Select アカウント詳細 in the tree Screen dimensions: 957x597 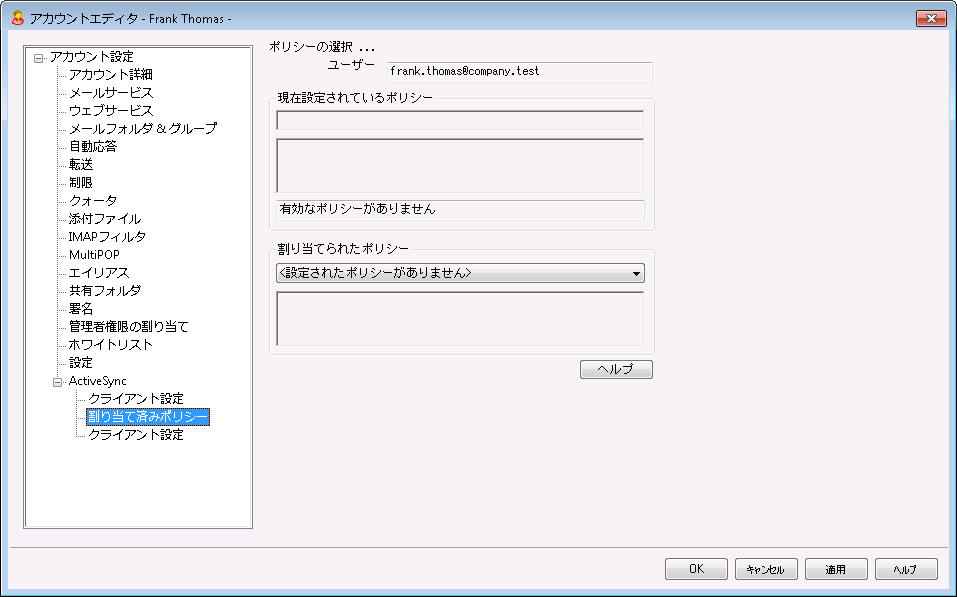click(x=110, y=75)
